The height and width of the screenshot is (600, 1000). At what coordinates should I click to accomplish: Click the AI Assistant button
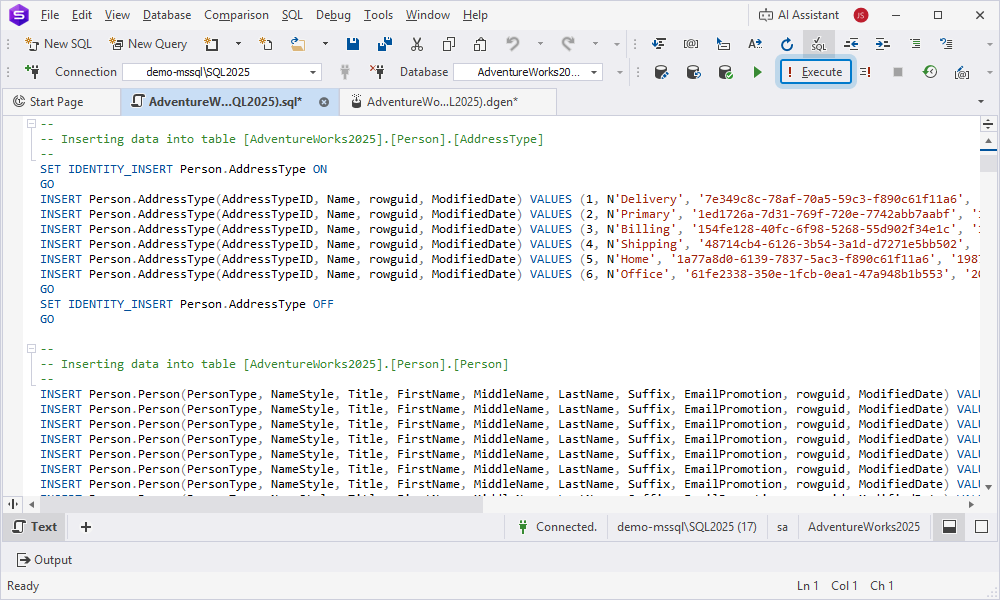pos(798,15)
